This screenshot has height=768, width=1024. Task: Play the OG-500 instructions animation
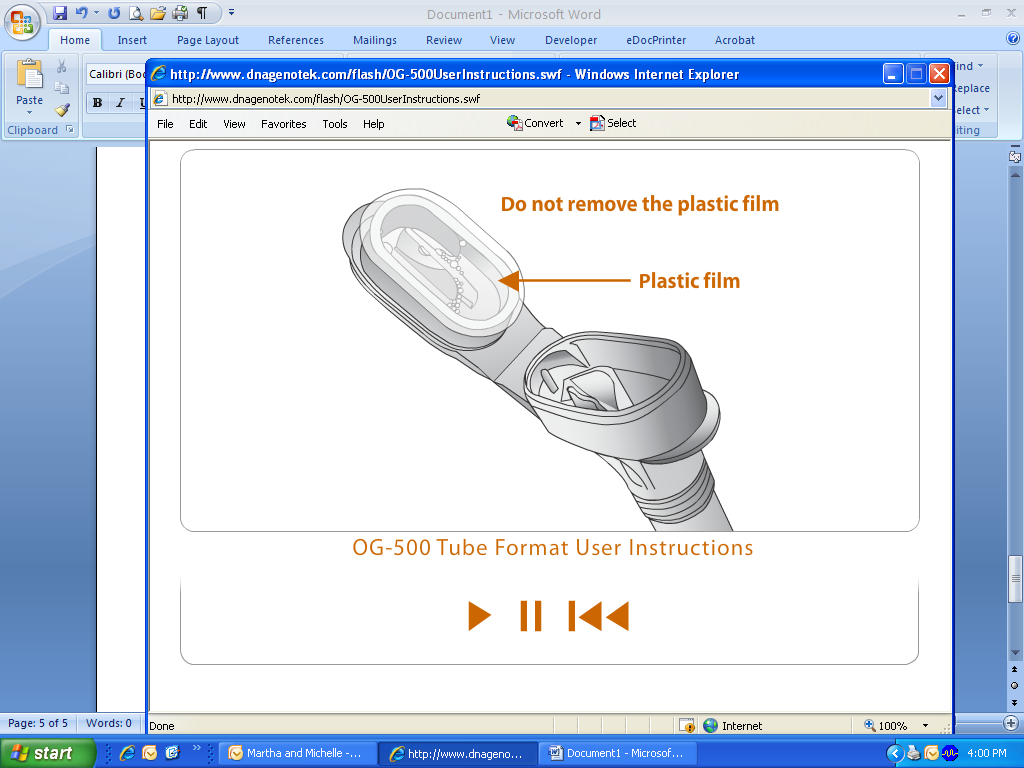point(479,616)
